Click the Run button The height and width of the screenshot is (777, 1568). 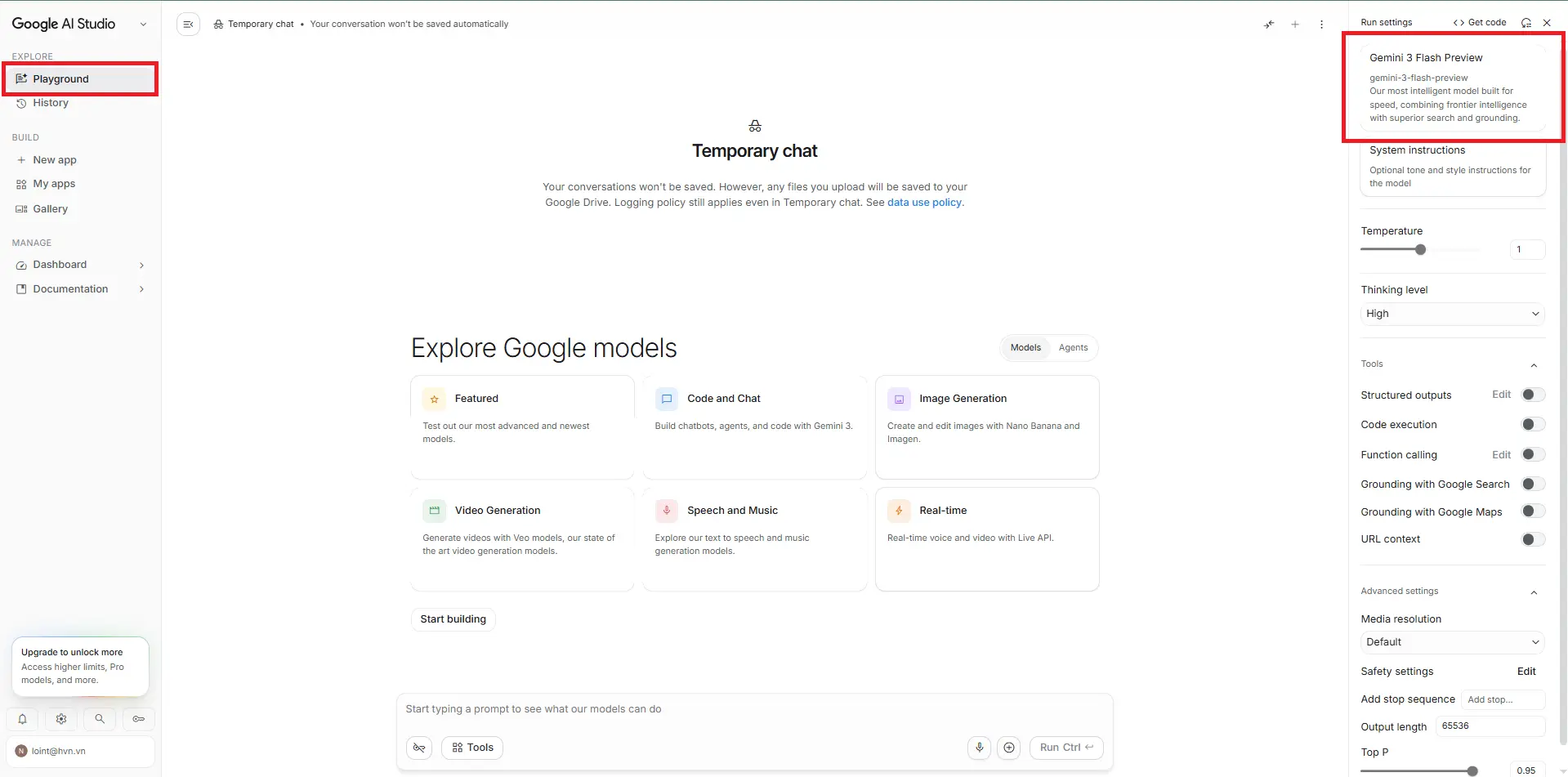click(1066, 748)
